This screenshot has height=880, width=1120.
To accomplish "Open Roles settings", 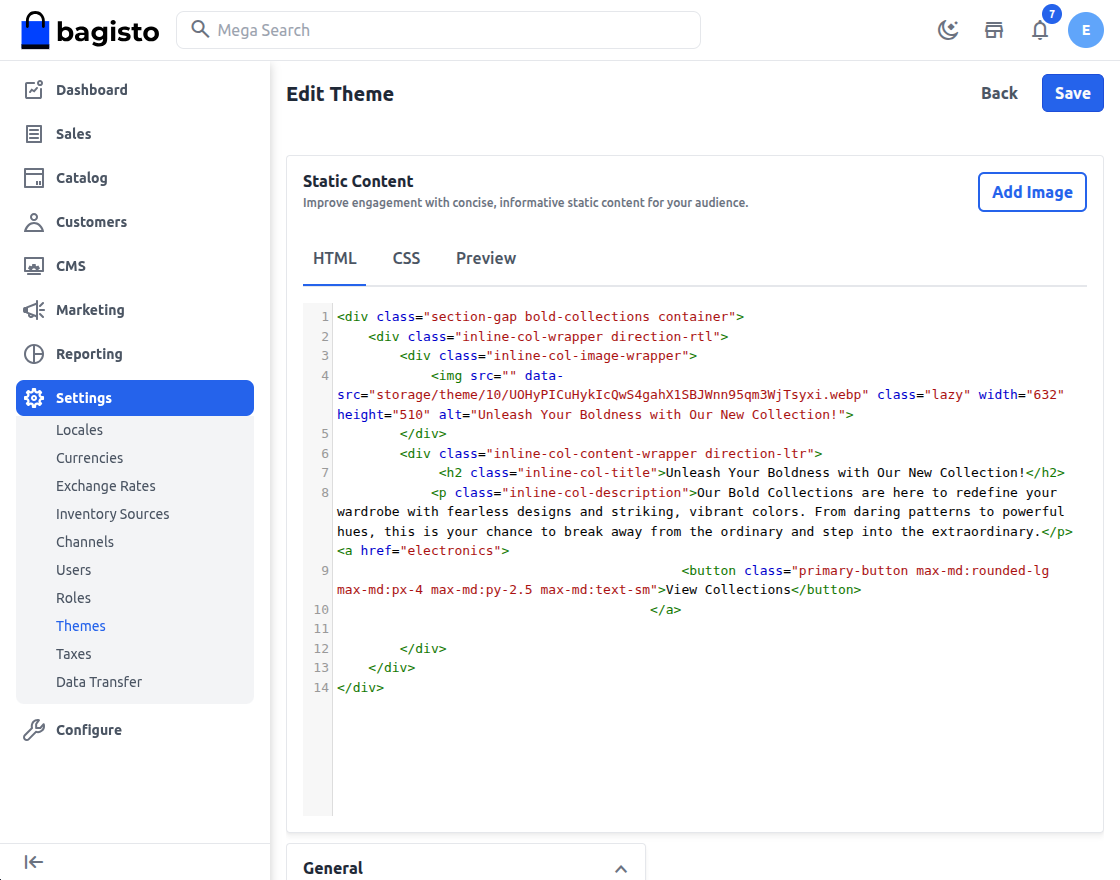I will pyautogui.click(x=74, y=598).
